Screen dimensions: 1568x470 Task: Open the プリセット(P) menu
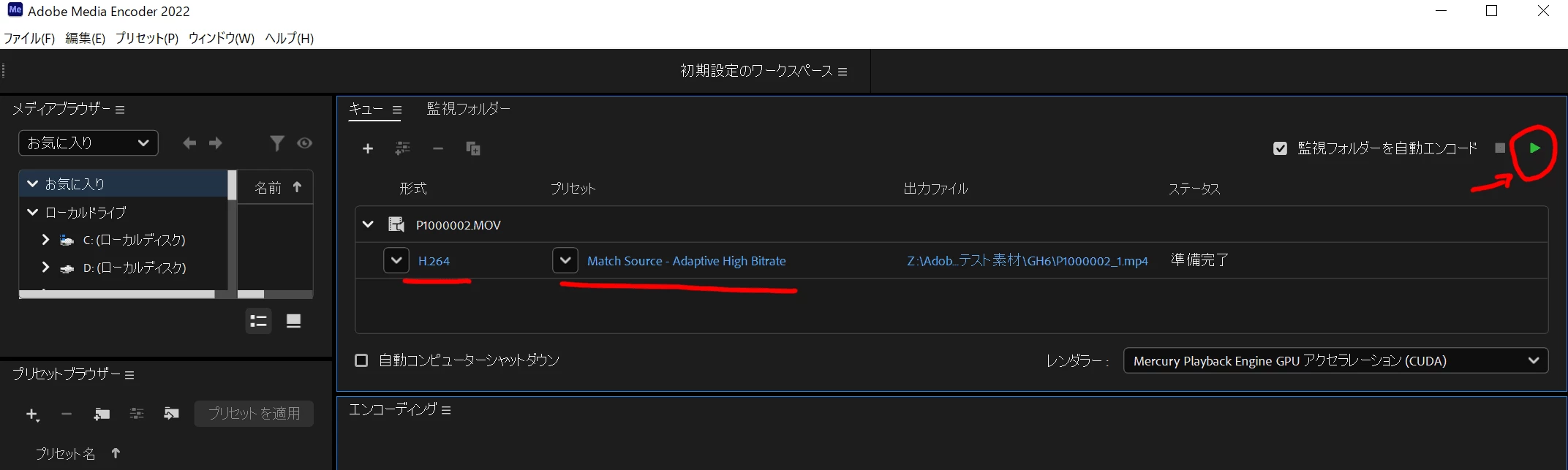[146, 38]
